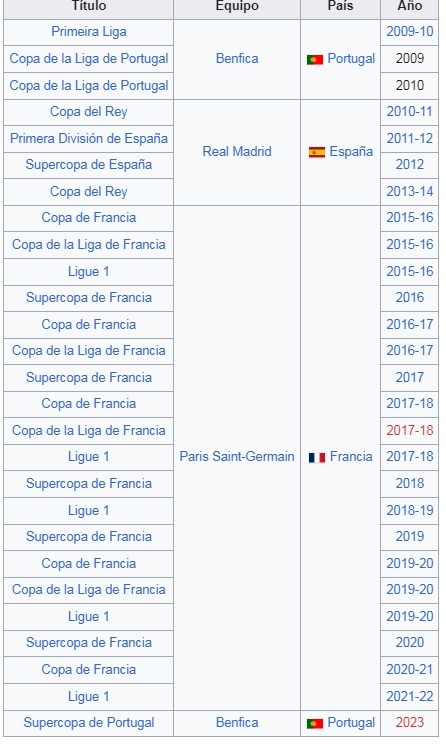
Task: Open the 2013-14 Copa del Rey year link
Action: 410,192
